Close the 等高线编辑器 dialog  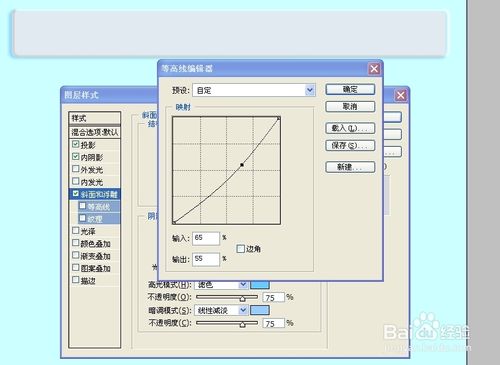pos(374,69)
